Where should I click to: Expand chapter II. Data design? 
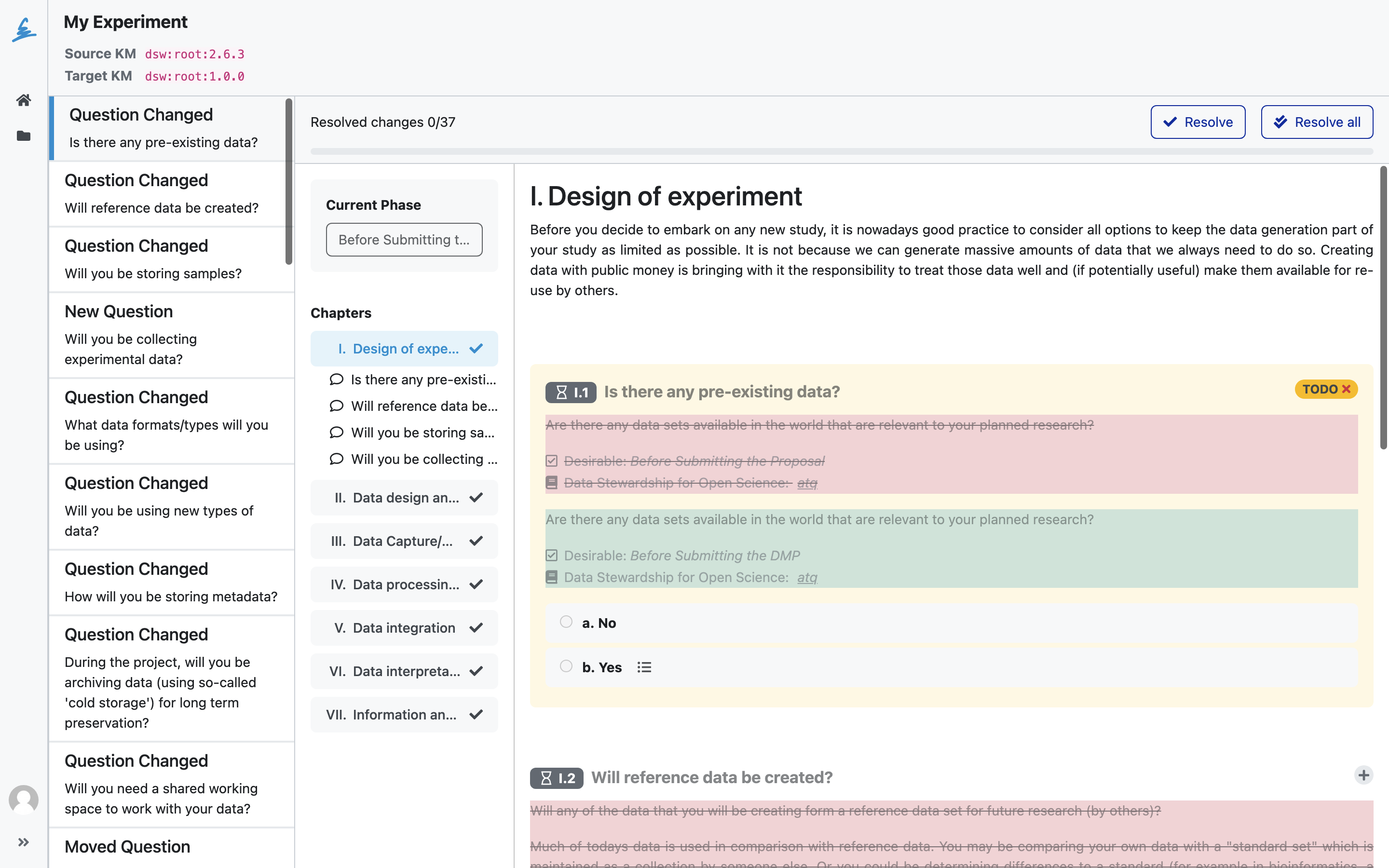pos(404,498)
